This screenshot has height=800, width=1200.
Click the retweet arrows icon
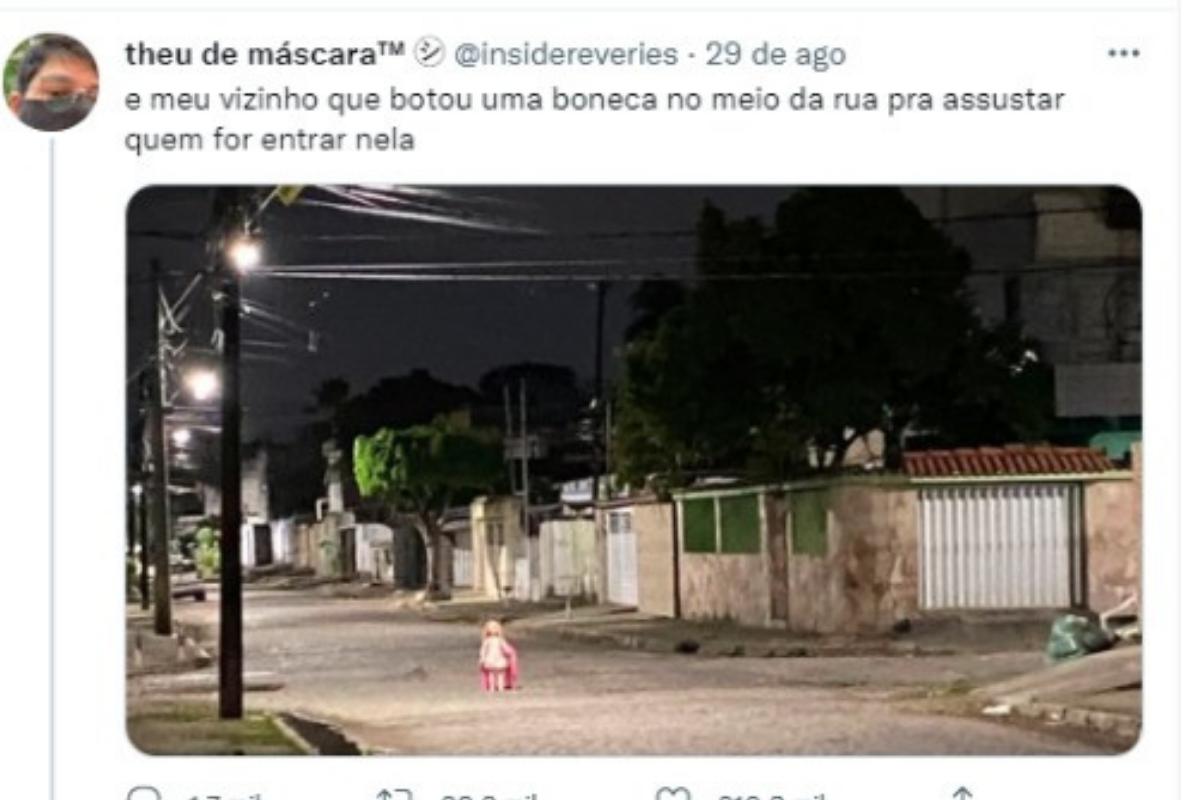393,796
